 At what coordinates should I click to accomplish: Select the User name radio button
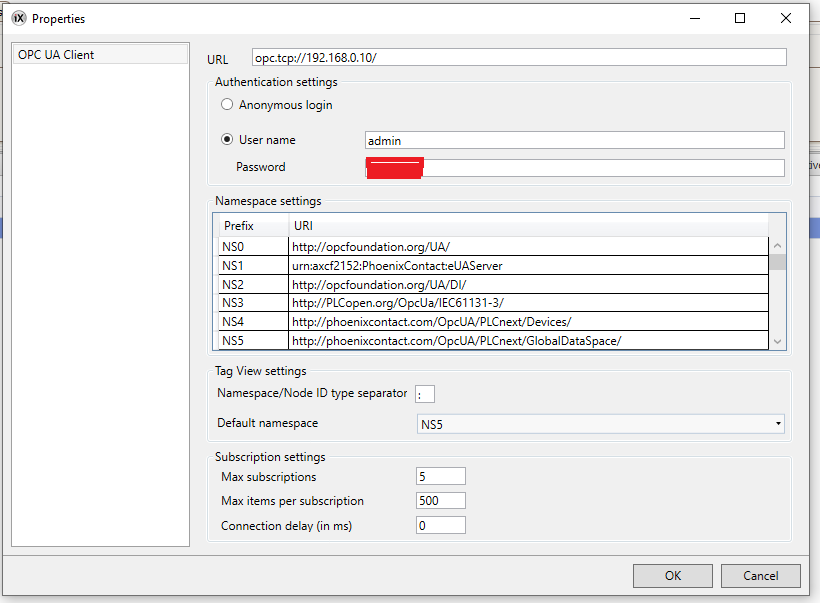tap(227, 140)
